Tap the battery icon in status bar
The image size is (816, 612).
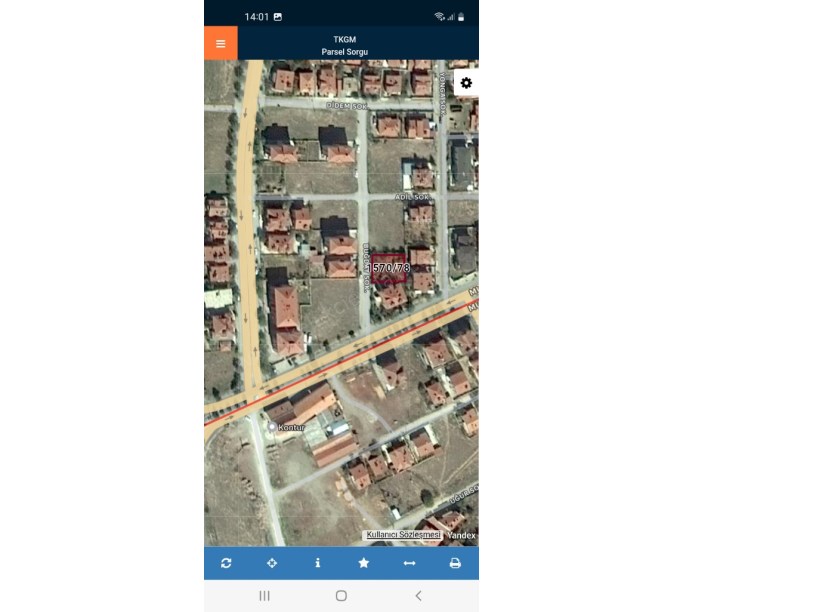pos(461,17)
